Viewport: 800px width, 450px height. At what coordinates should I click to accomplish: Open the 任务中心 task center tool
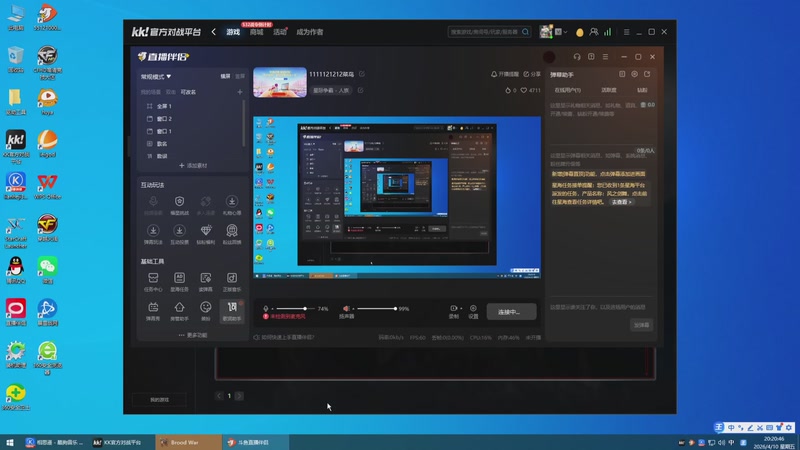153,282
